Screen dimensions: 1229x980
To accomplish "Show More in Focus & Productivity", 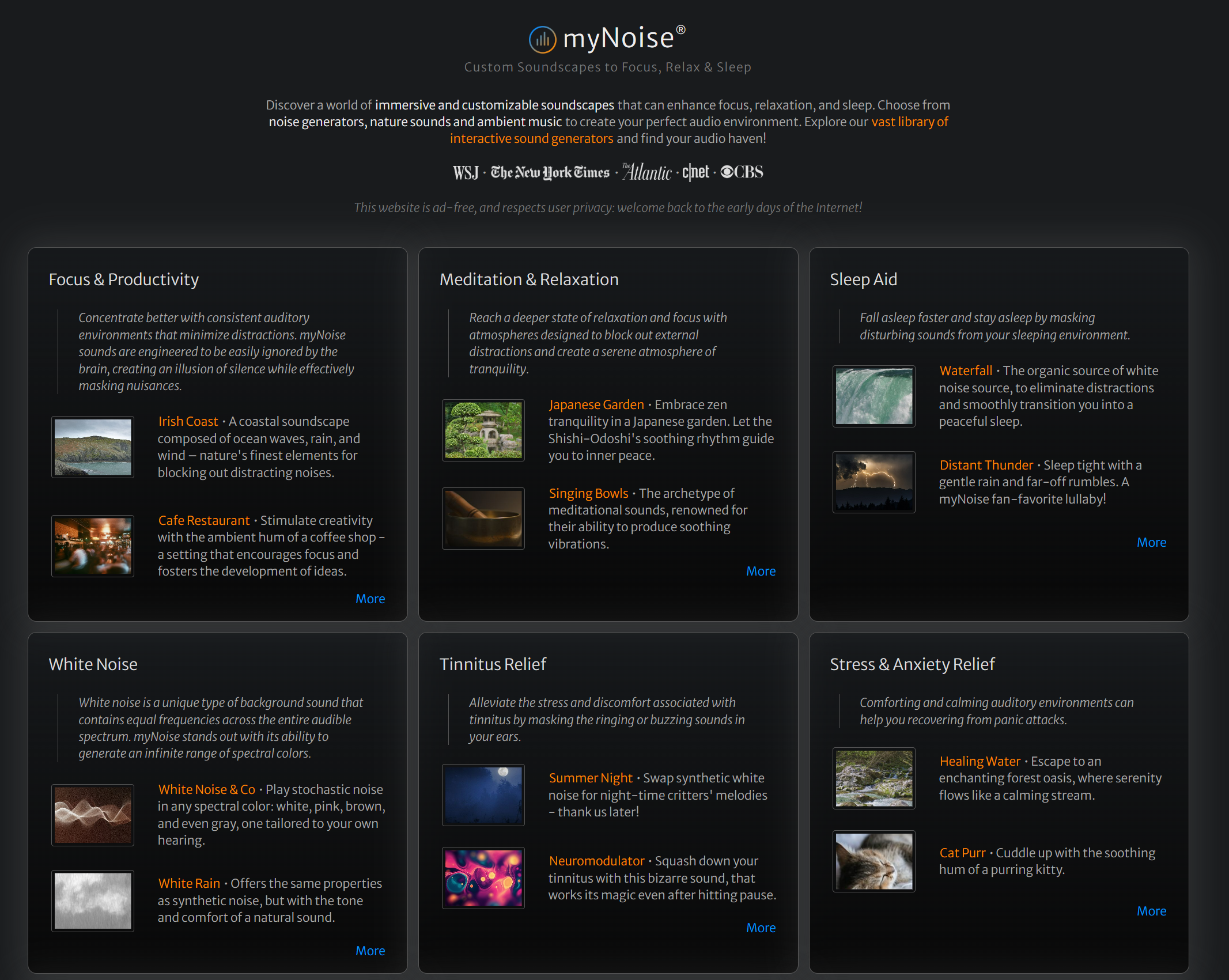I will pos(370,599).
